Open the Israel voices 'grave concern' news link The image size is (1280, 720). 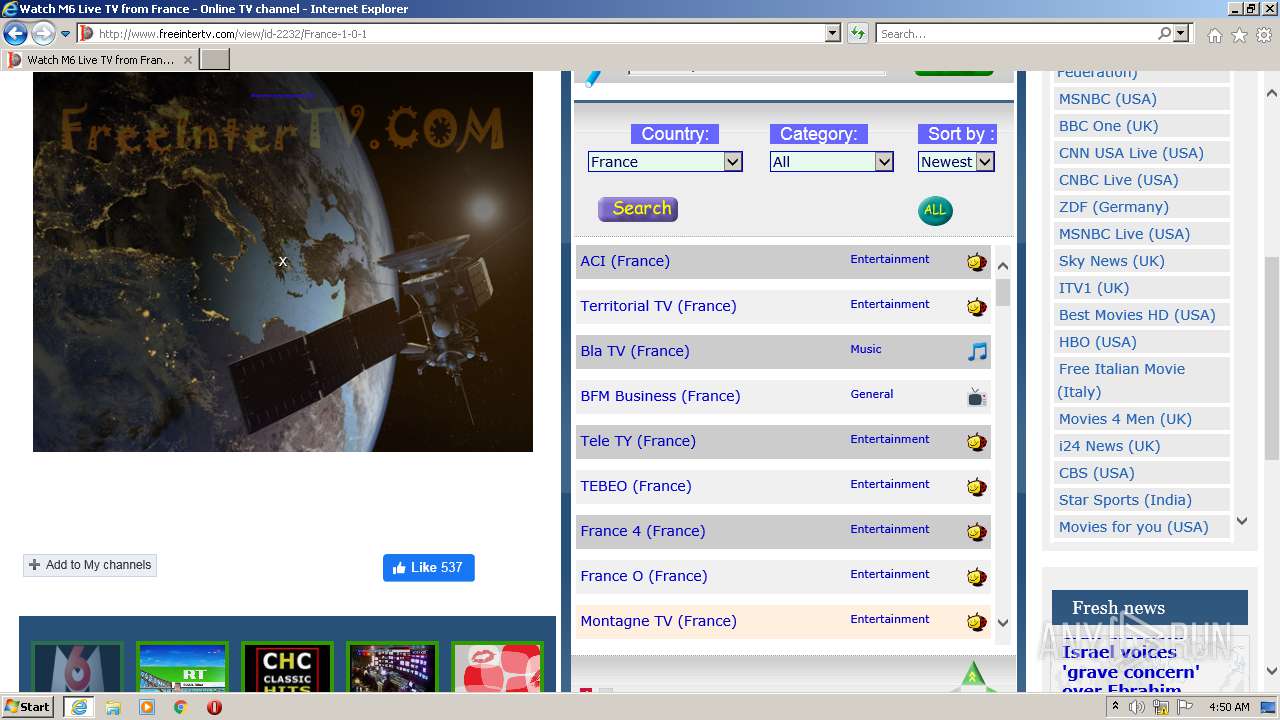coord(1131,670)
